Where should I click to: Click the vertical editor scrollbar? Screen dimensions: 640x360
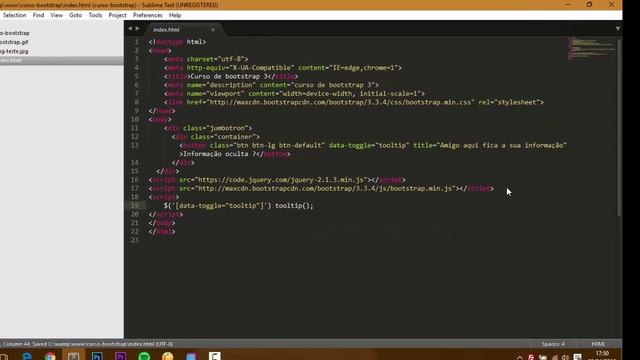[619, 127]
